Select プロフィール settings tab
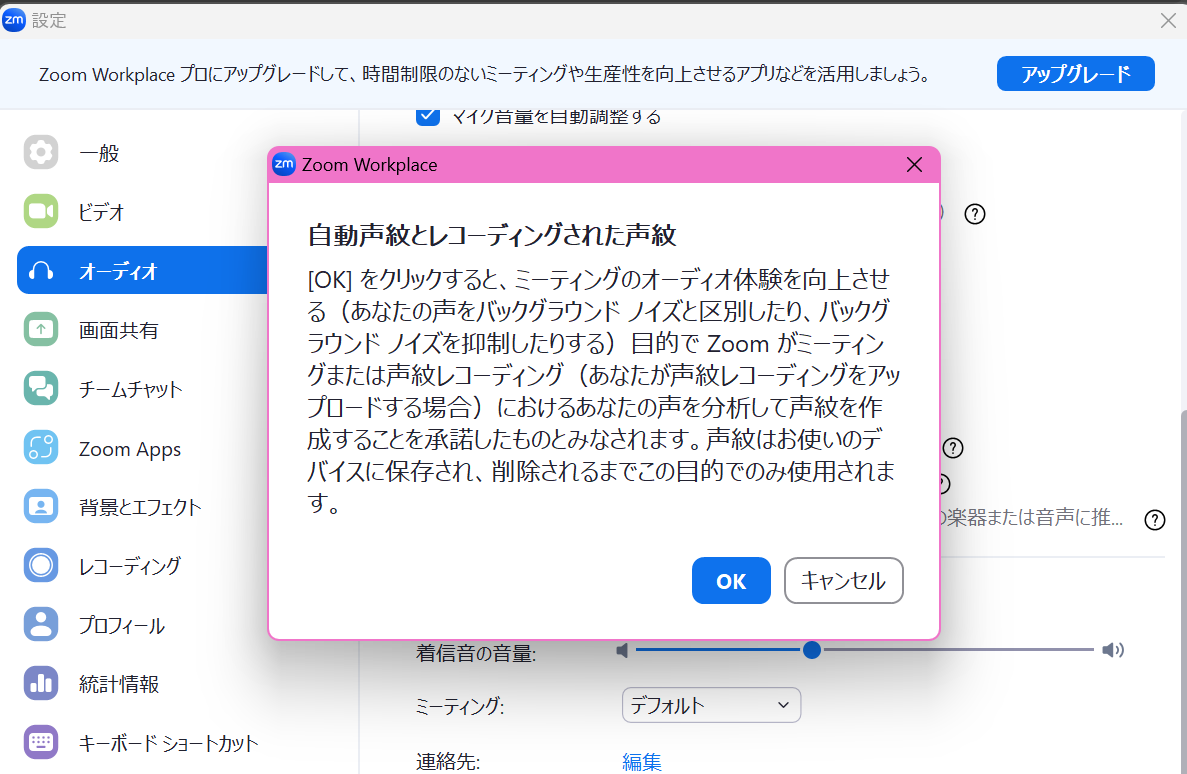Viewport: 1187px width, 774px height. pos(142,625)
